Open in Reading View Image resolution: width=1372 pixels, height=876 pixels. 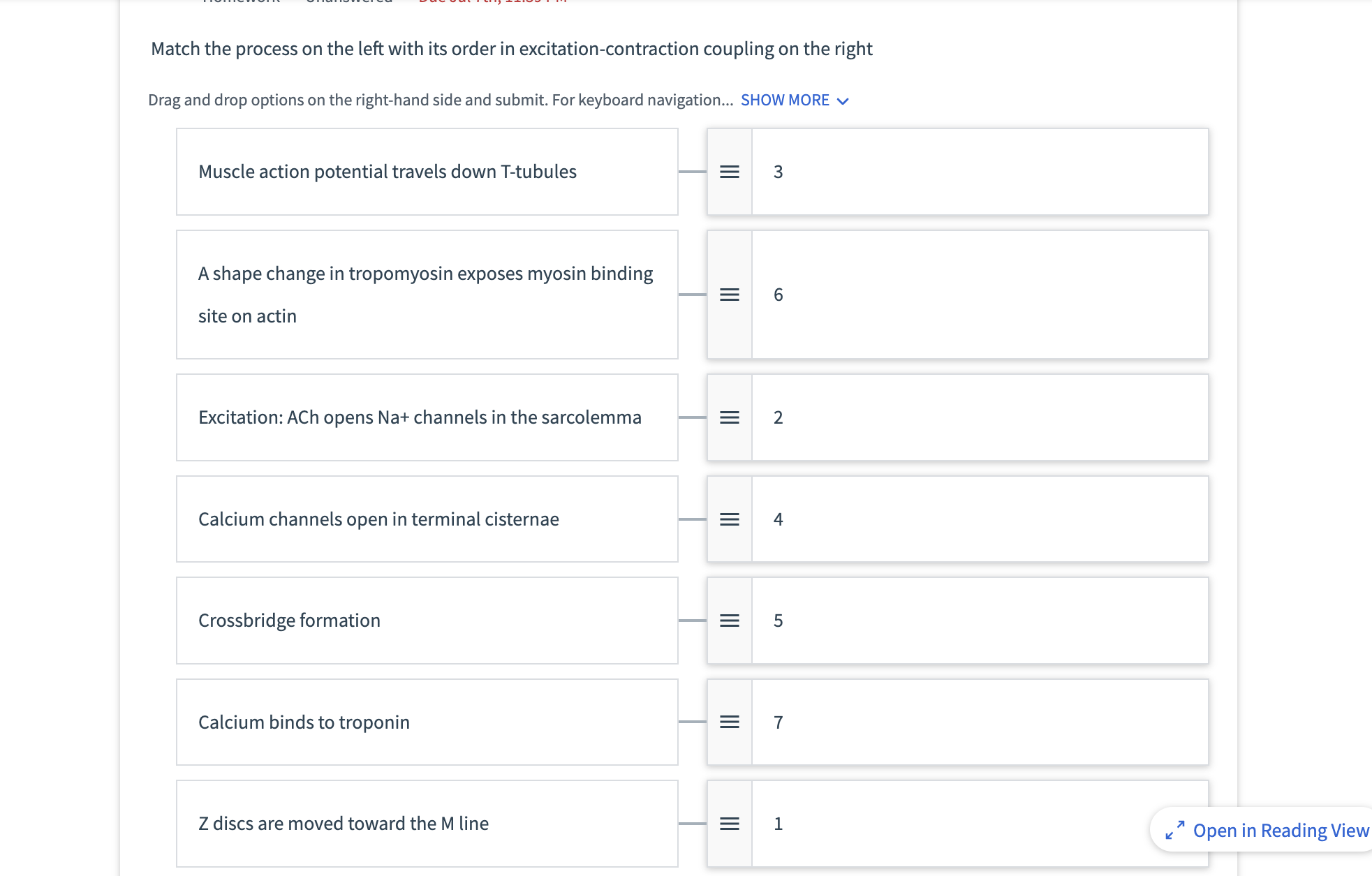[x=1280, y=830]
